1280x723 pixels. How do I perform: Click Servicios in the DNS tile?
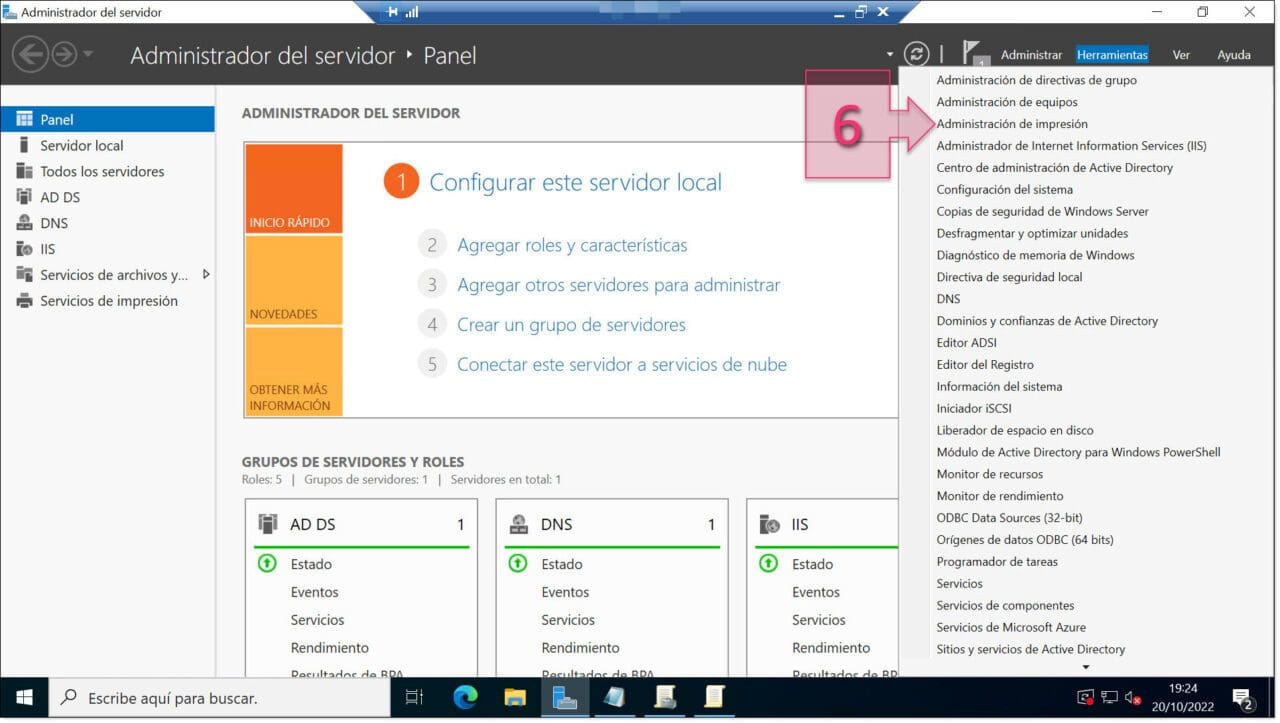tap(568, 620)
